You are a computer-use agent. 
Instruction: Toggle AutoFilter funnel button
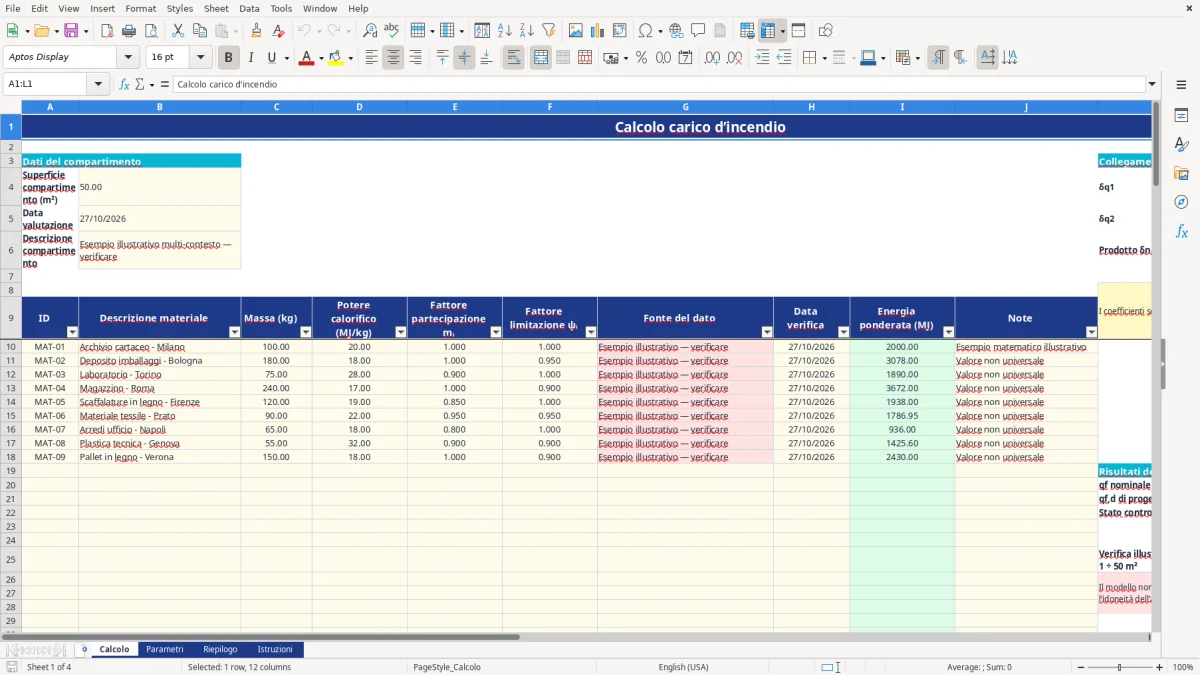[x=548, y=31]
